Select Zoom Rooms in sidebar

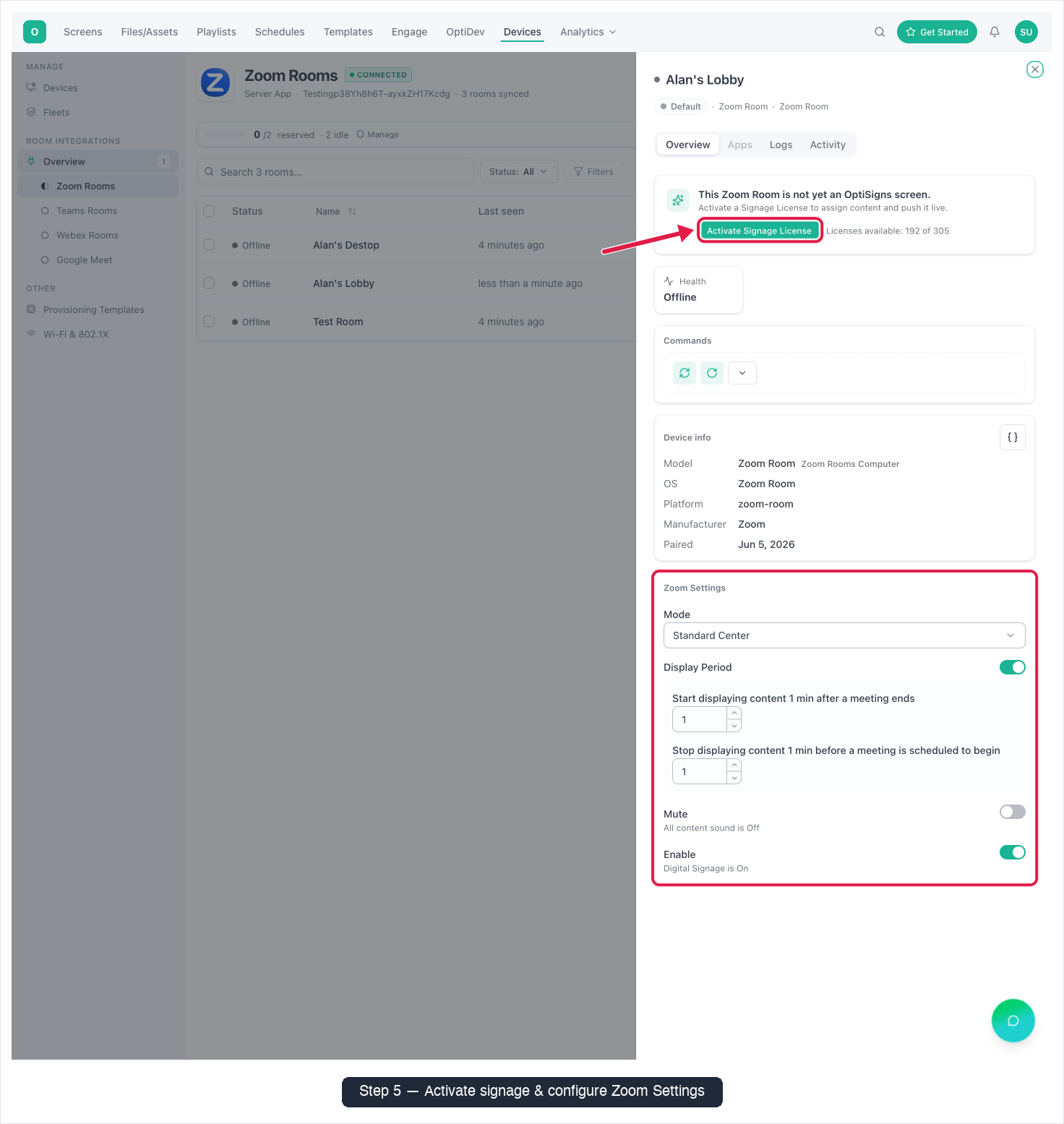[x=98, y=186]
